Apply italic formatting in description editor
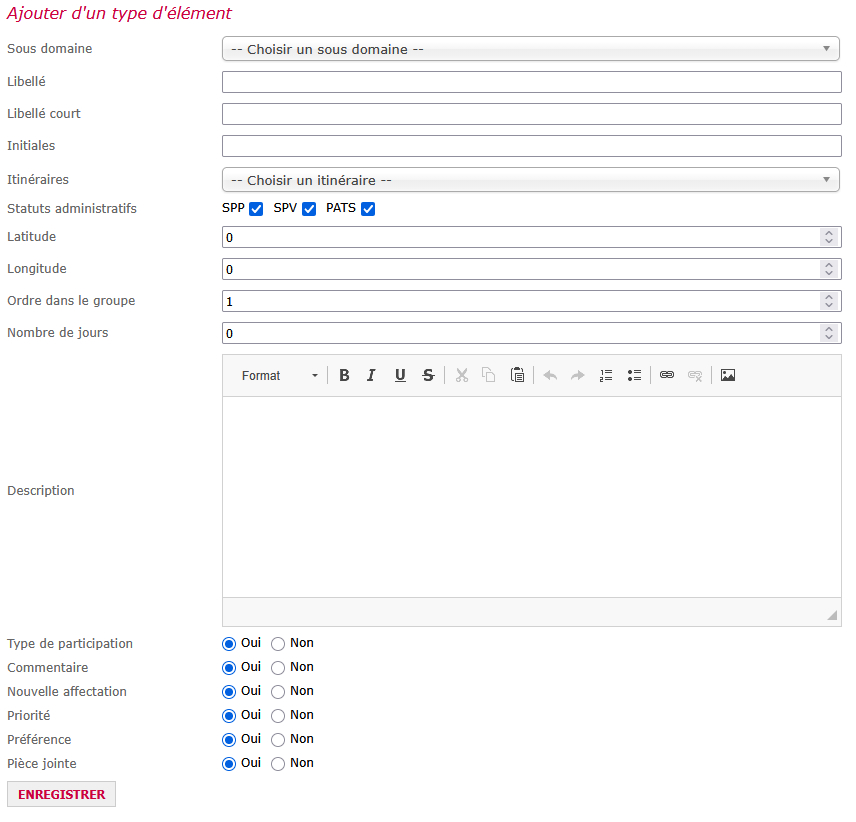Image resolution: width=856 pixels, height=822 pixels. point(371,376)
